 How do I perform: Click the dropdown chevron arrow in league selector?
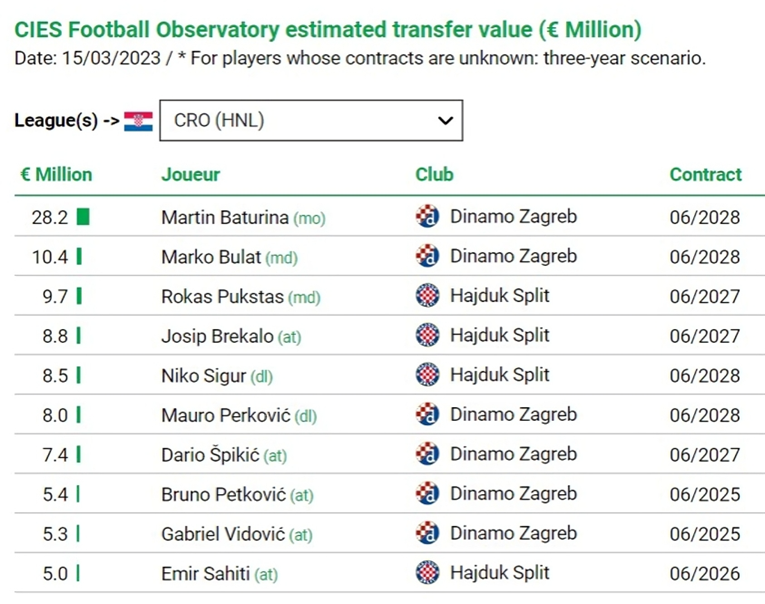point(445,121)
